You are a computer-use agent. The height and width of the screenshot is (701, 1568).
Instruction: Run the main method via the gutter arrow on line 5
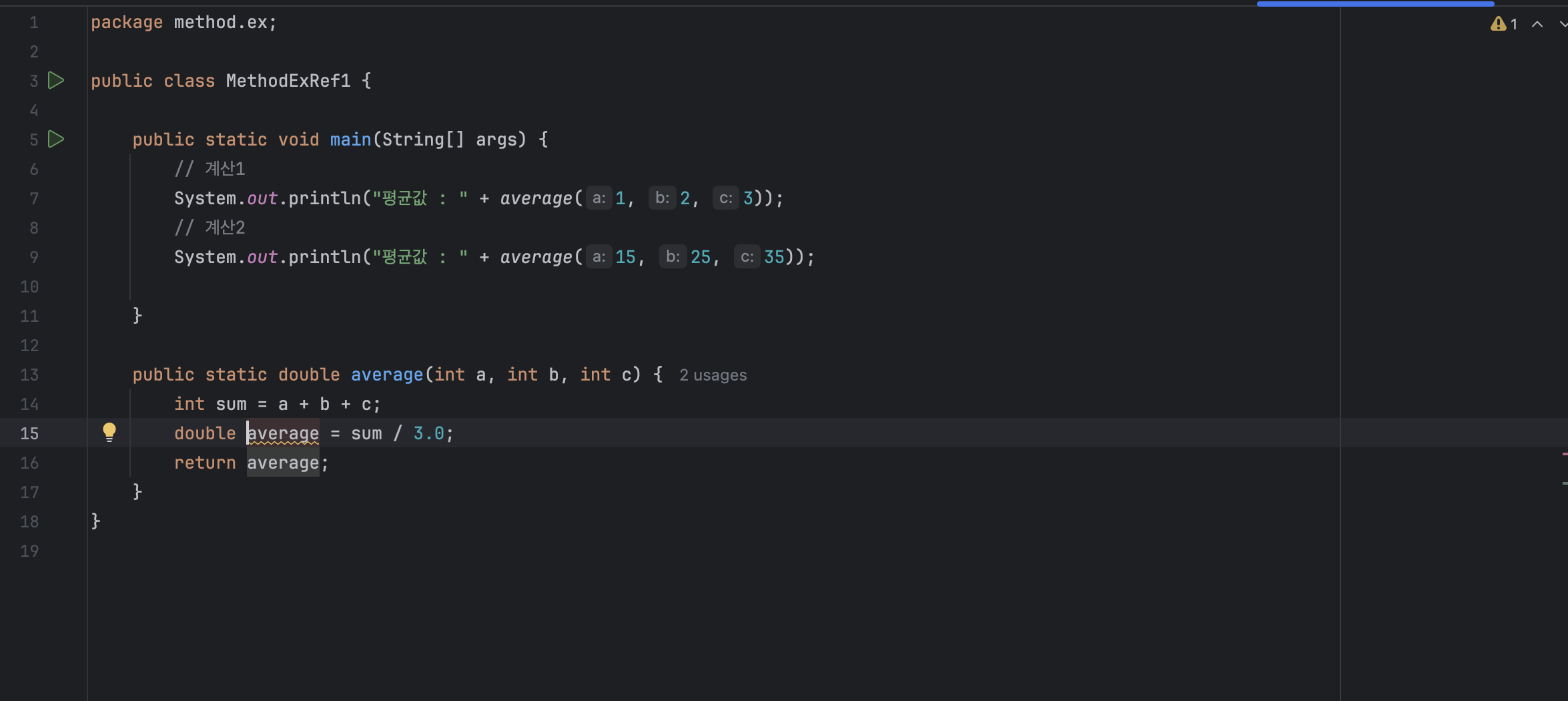click(x=56, y=140)
